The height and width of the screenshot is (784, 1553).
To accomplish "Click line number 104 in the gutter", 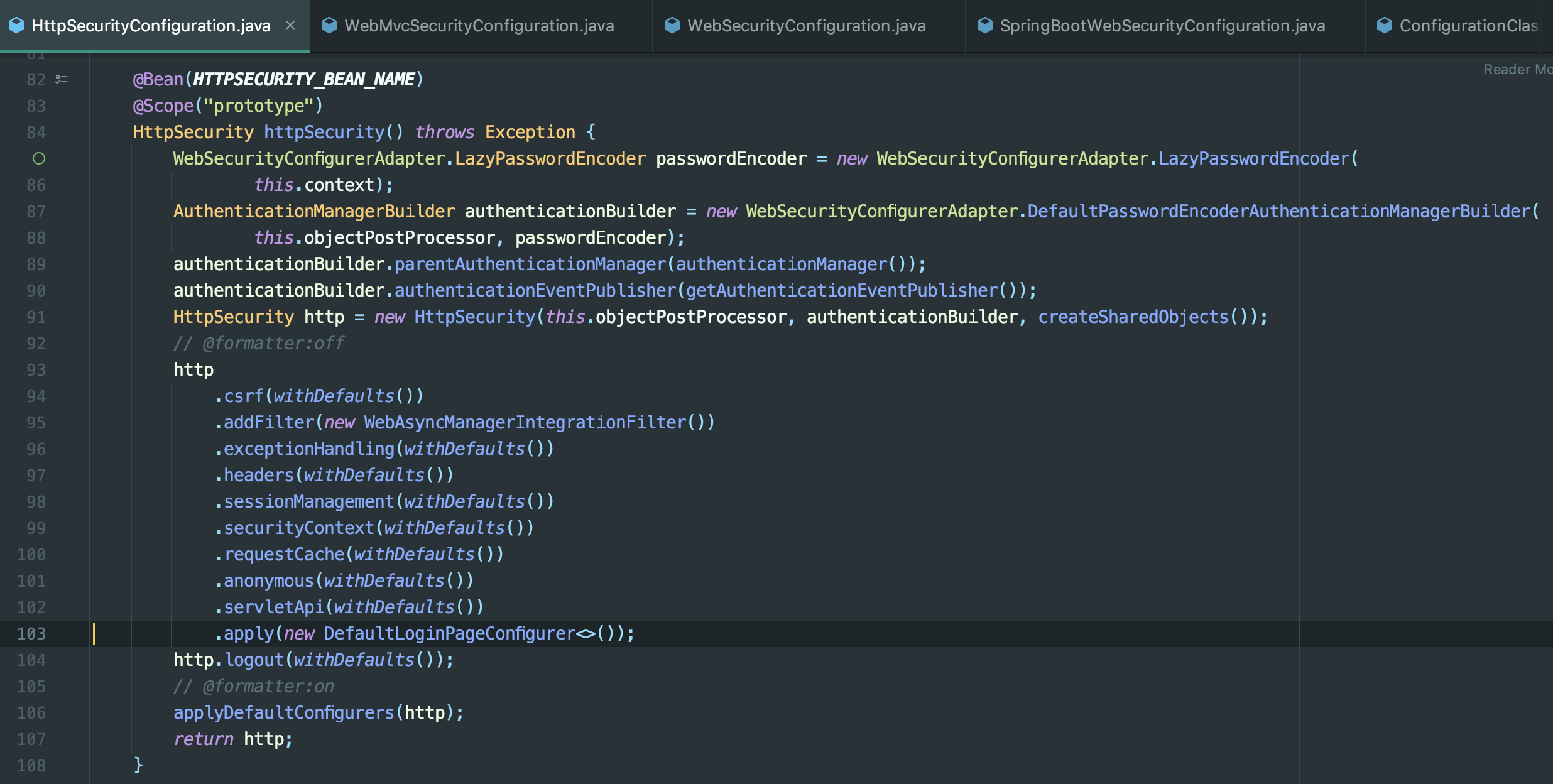I will pyautogui.click(x=31, y=660).
